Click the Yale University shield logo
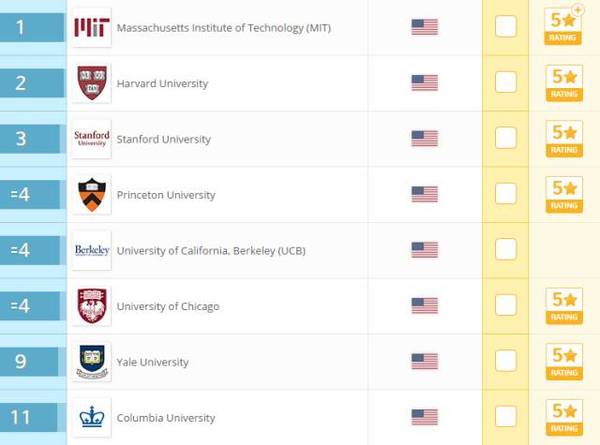Screen dimensions: 600x445 92,361
